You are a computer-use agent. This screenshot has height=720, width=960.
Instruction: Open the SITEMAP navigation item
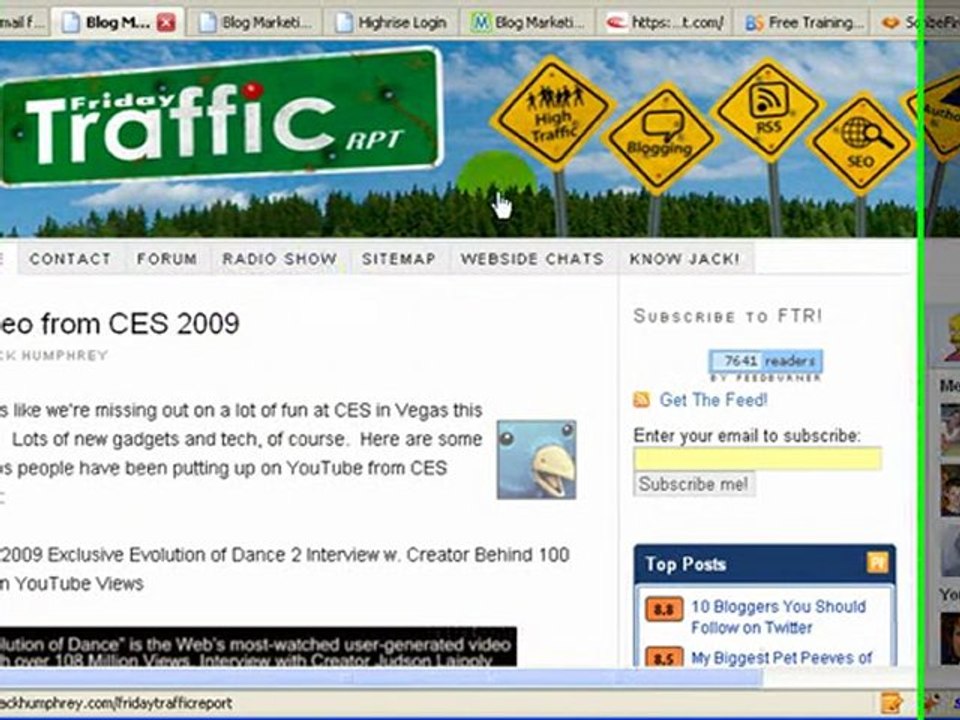399,259
